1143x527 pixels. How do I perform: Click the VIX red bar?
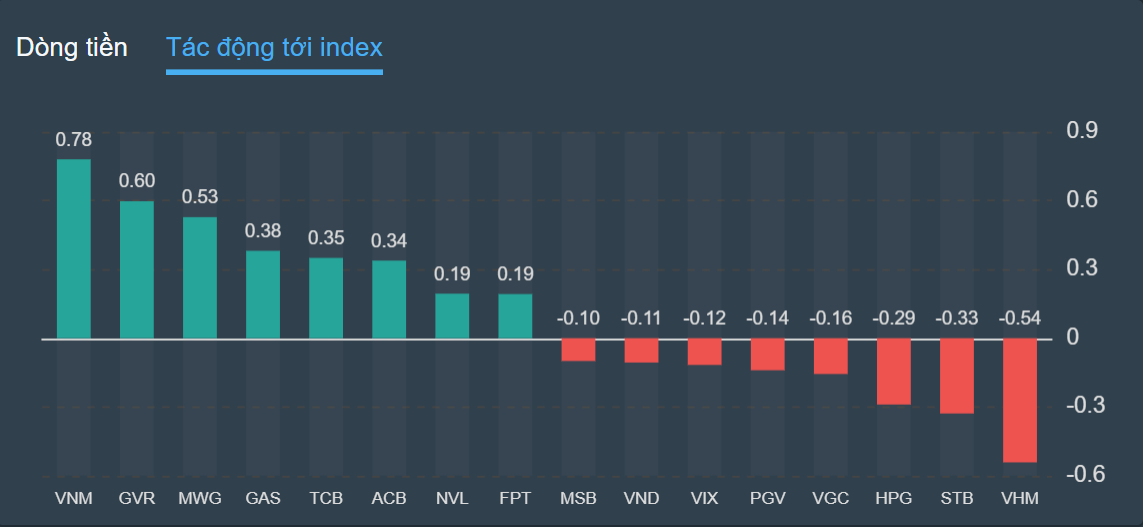tap(704, 352)
